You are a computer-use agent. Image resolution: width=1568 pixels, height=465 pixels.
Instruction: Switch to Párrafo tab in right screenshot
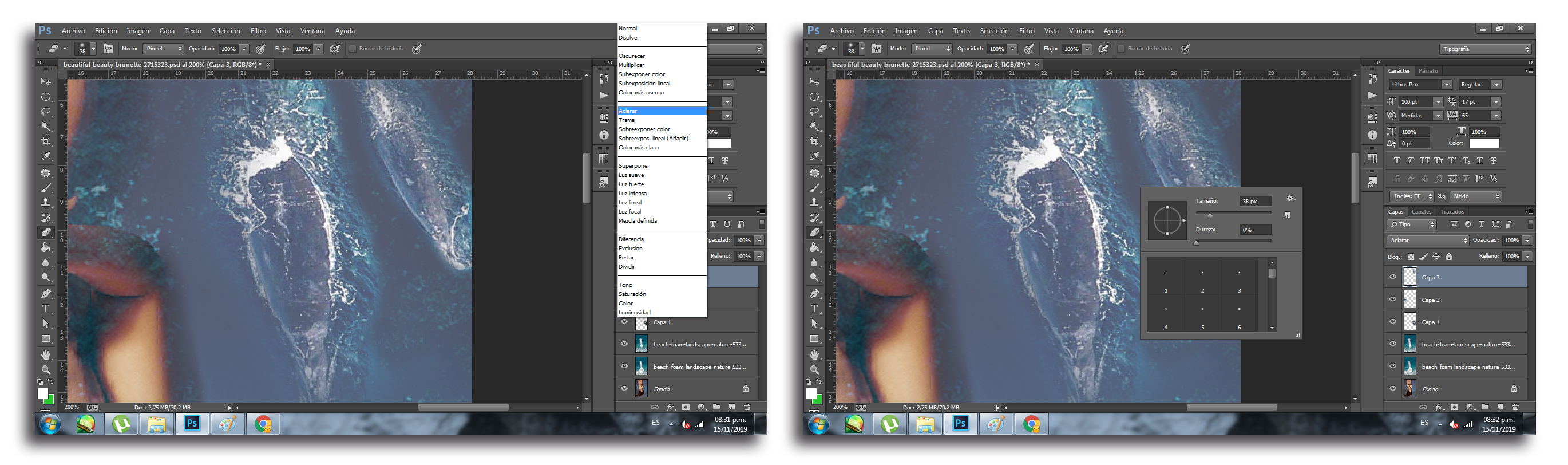1428,70
